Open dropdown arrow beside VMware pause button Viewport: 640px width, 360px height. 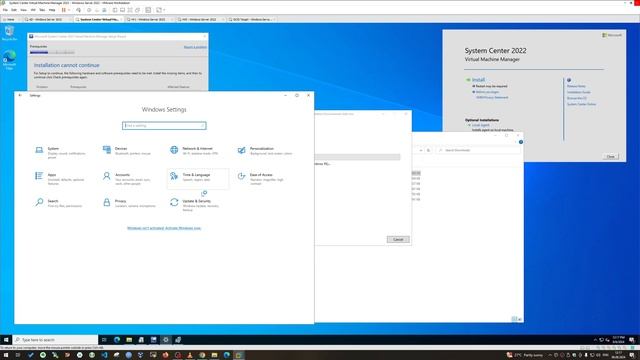pyautogui.click(x=69, y=10)
